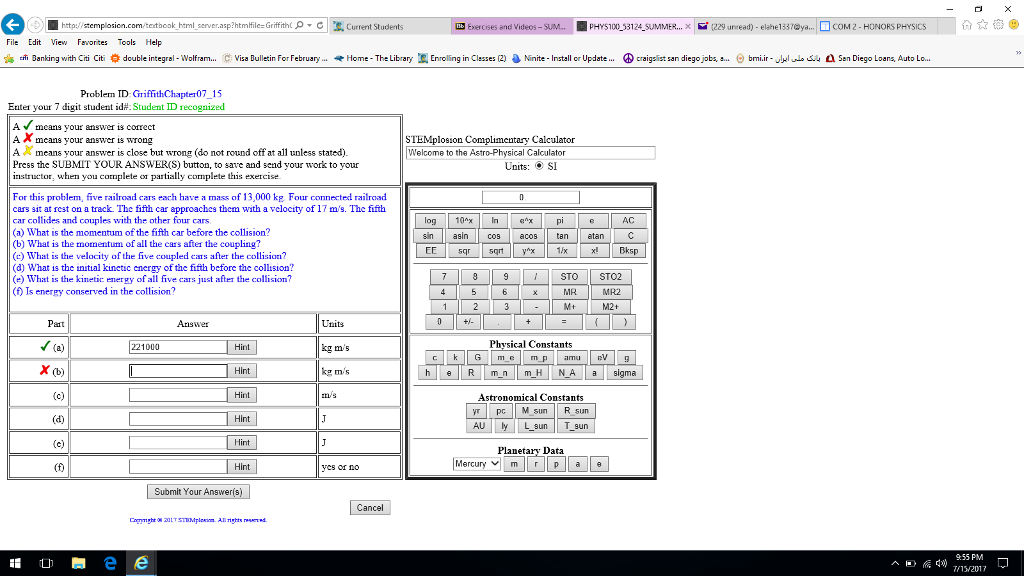Open the volume icon in system tray
The height and width of the screenshot is (576, 1024).
click(941, 563)
